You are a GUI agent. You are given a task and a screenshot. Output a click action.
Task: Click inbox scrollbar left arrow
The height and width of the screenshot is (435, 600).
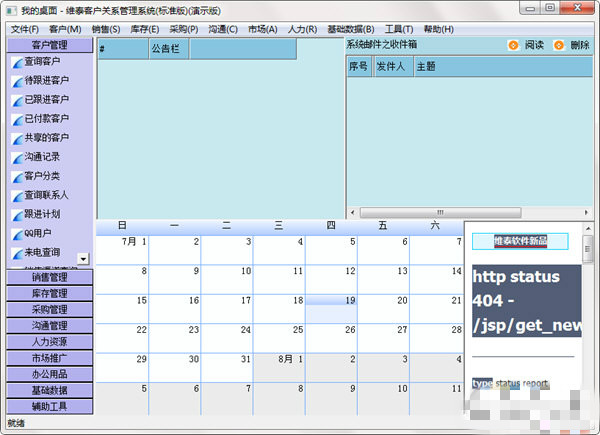pyautogui.click(x=353, y=212)
